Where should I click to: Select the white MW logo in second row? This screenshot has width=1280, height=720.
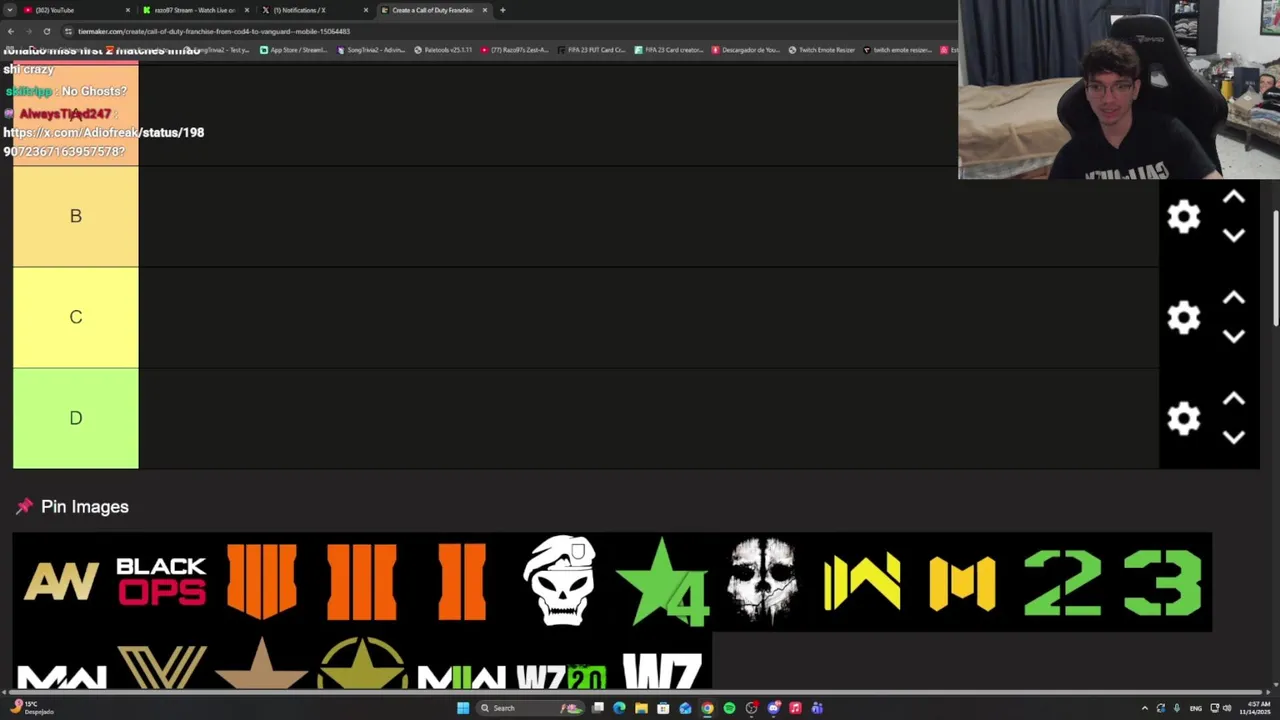pyautogui.click(x=62, y=662)
